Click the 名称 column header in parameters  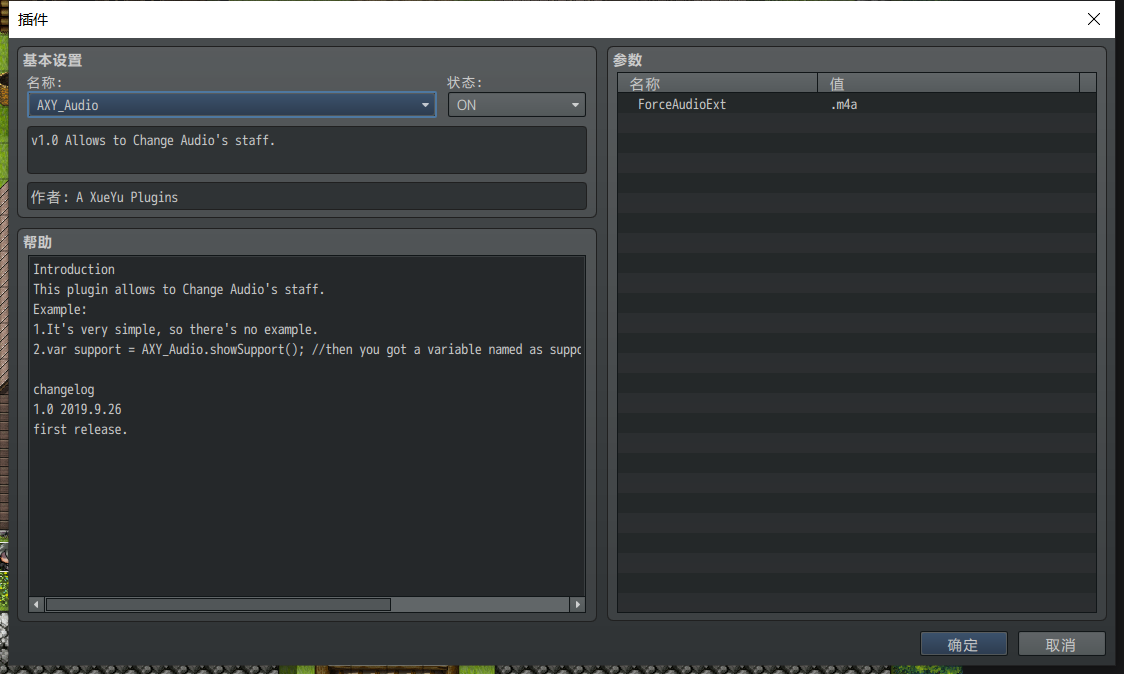tap(718, 83)
